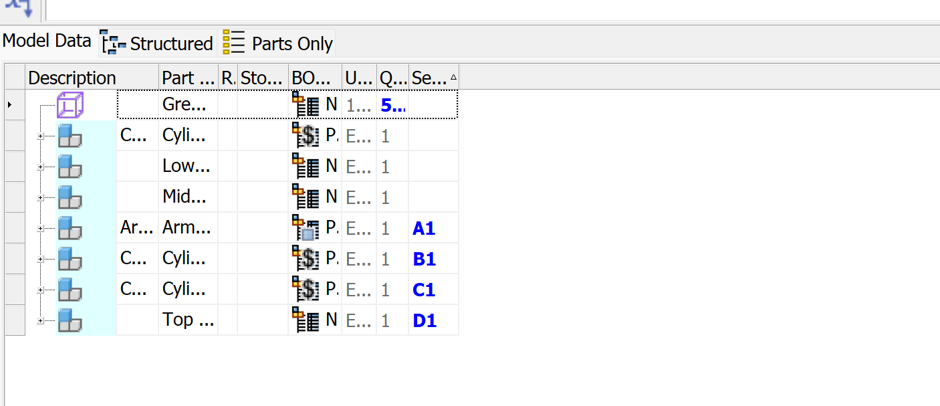Click the bold blue quantity cell in top row

393,105
